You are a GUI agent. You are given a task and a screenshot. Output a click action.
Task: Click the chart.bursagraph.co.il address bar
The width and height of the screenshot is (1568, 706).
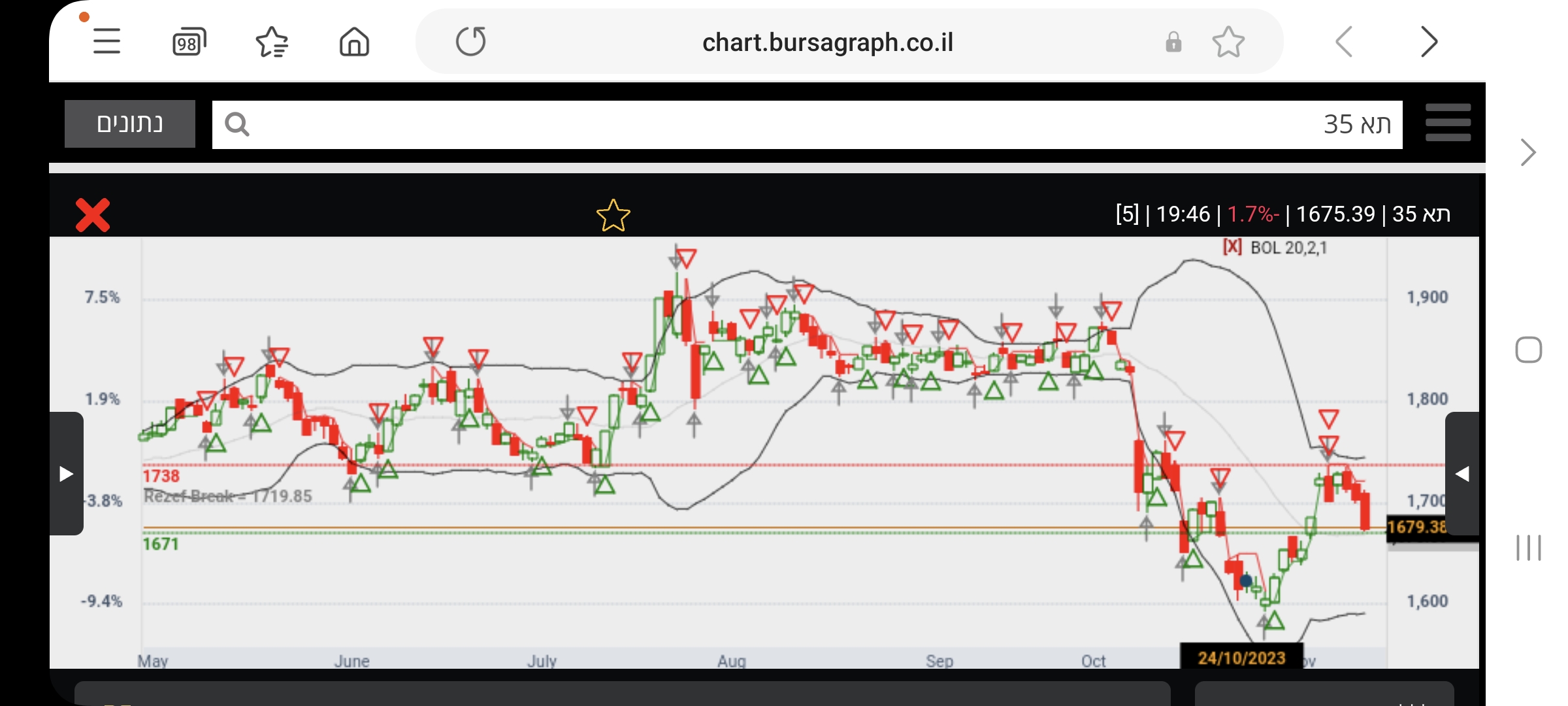click(827, 42)
